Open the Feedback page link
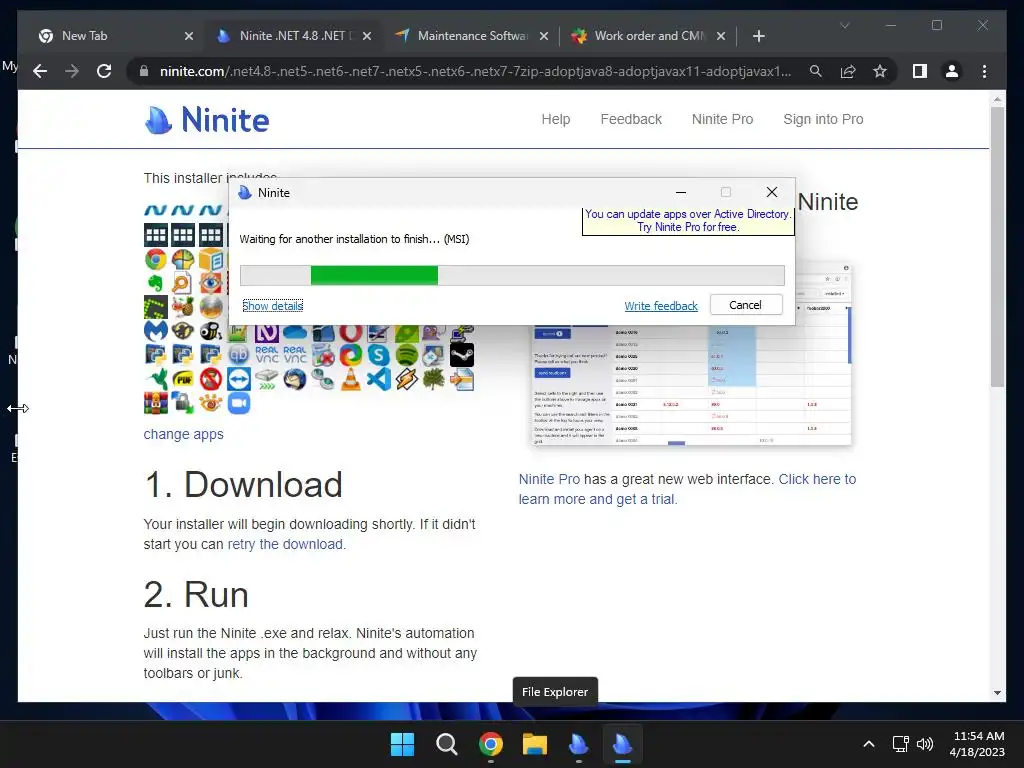Screen dimensions: 1024x768 click(631, 119)
